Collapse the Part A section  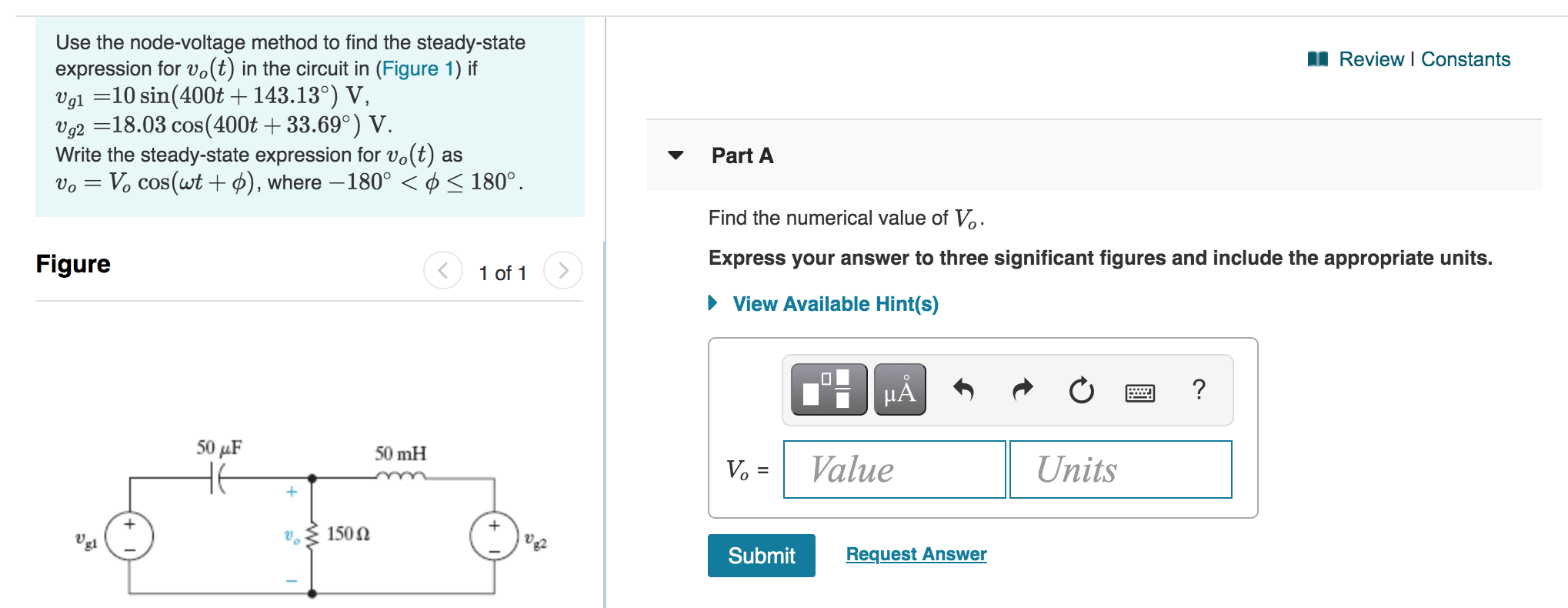pyautogui.click(x=675, y=156)
